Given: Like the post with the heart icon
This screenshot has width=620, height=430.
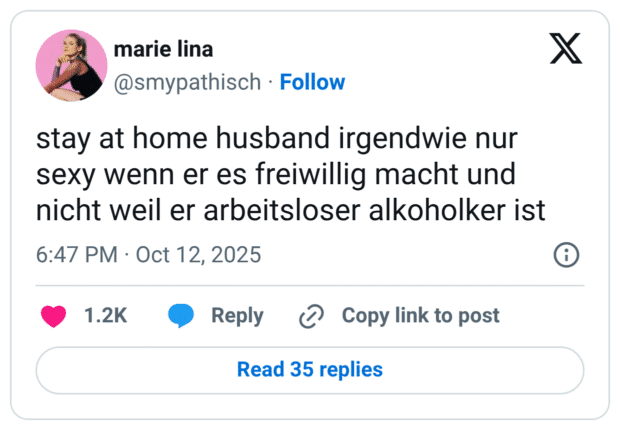Looking at the screenshot, I should 52,316.
